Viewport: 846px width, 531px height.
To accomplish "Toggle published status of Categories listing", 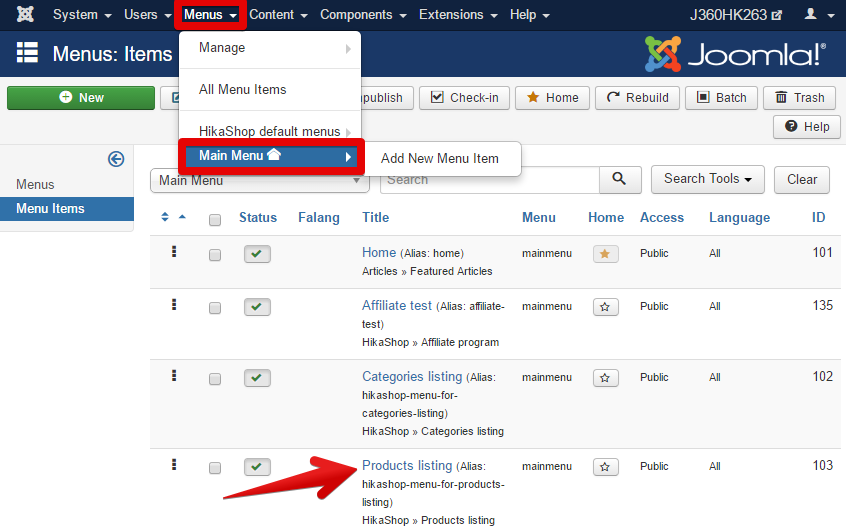I will [x=257, y=378].
